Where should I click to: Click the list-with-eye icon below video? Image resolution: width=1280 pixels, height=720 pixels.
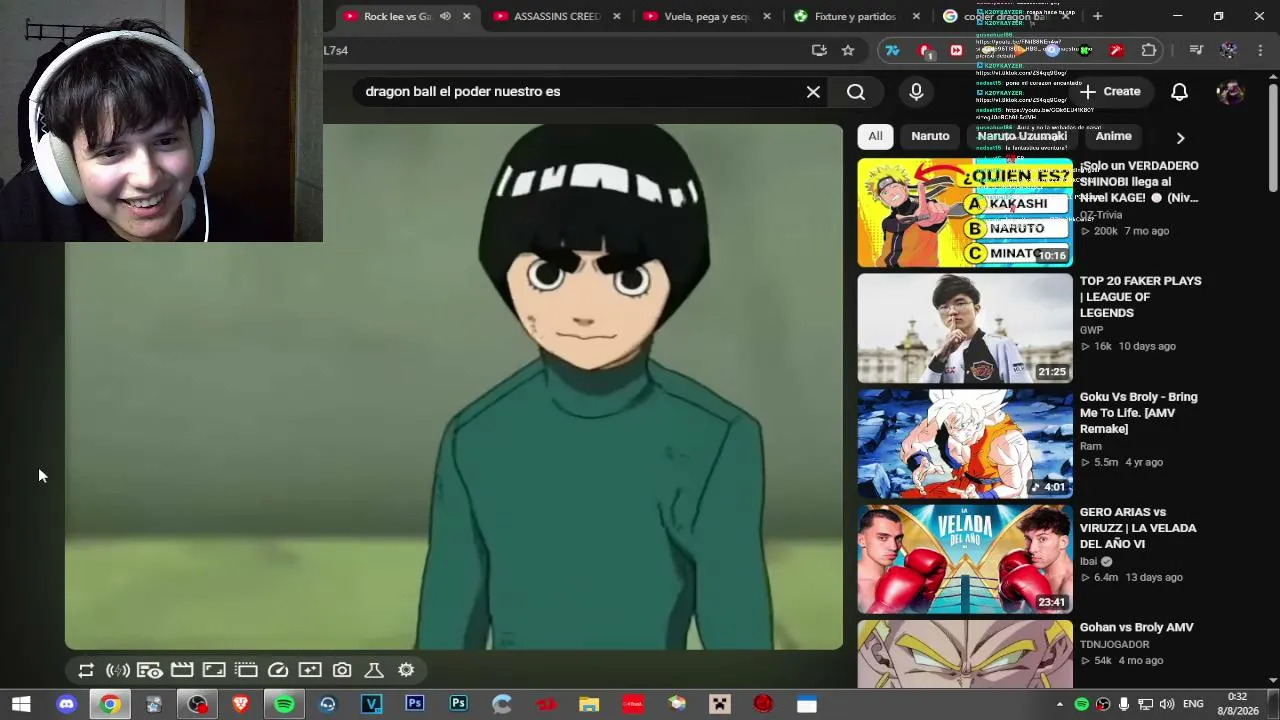click(x=150, y=670)
